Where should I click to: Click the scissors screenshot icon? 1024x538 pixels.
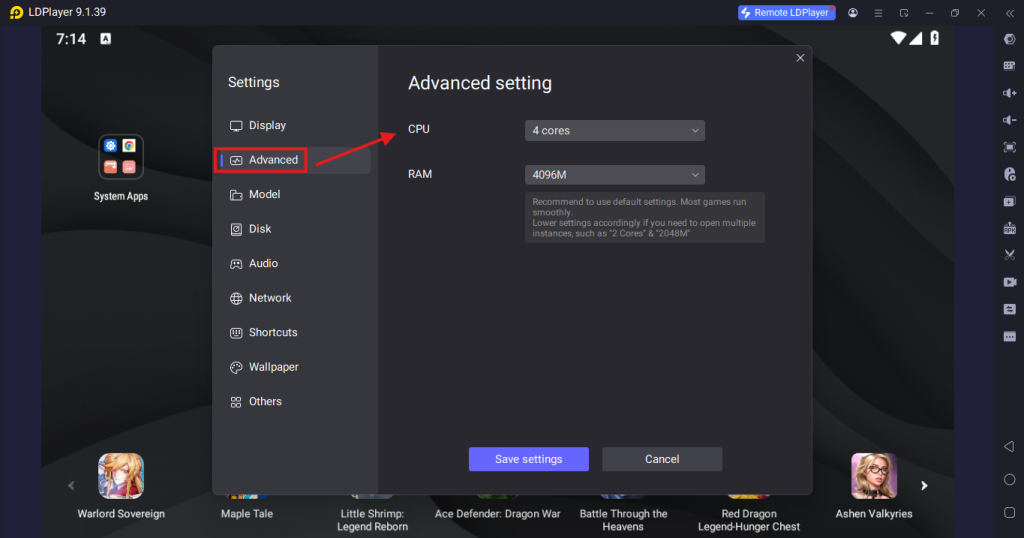pos(1009,255)
